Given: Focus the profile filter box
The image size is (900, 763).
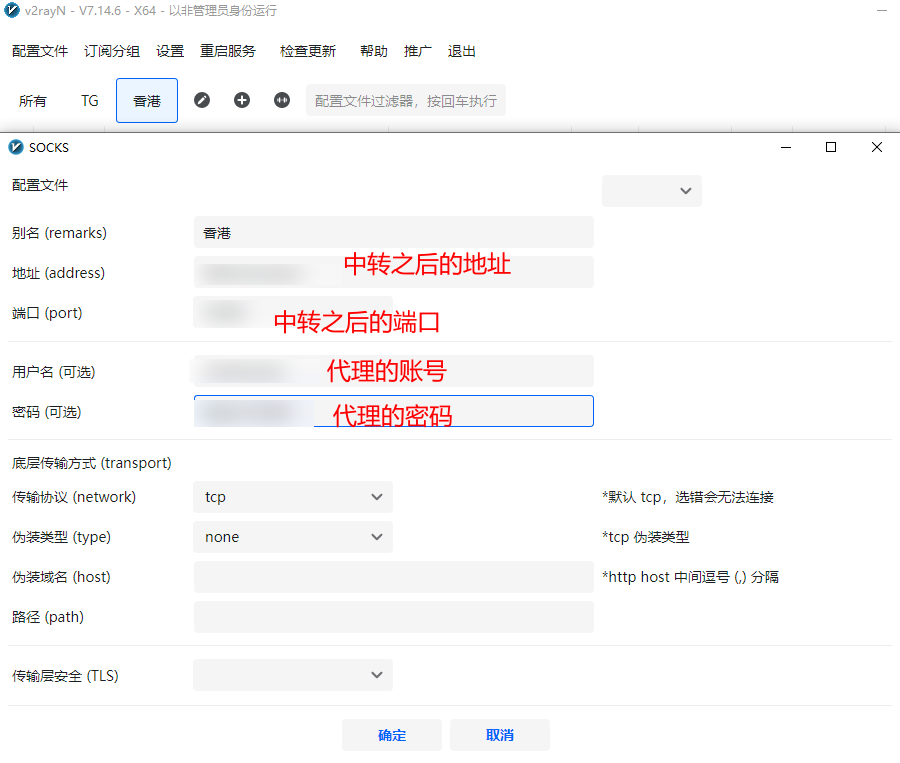Looking at the screenshot, I should click(x=405, y=100).
